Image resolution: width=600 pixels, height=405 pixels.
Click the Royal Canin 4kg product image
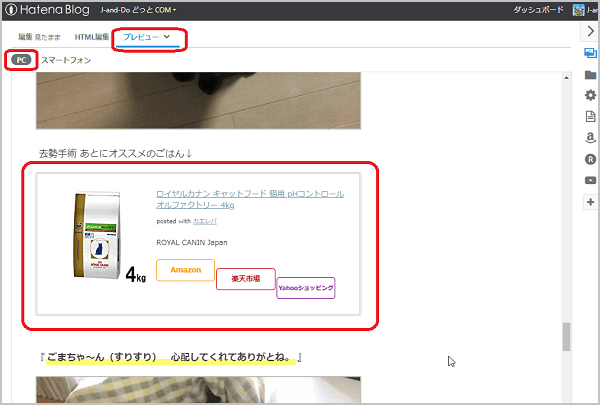(x=109, y=237)
